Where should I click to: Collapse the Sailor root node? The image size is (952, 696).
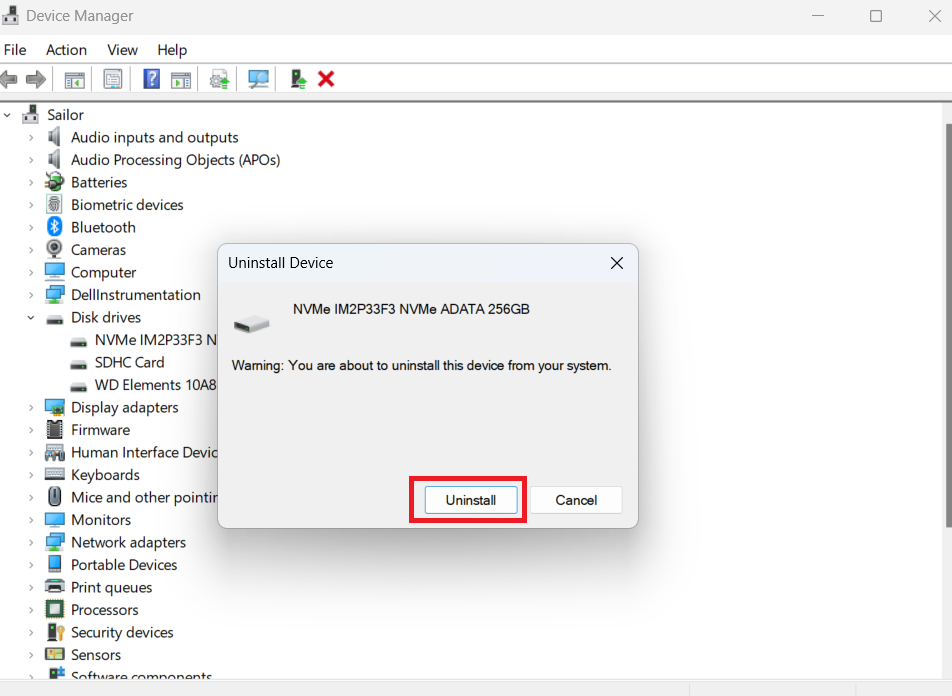click(x=7, y=114)
